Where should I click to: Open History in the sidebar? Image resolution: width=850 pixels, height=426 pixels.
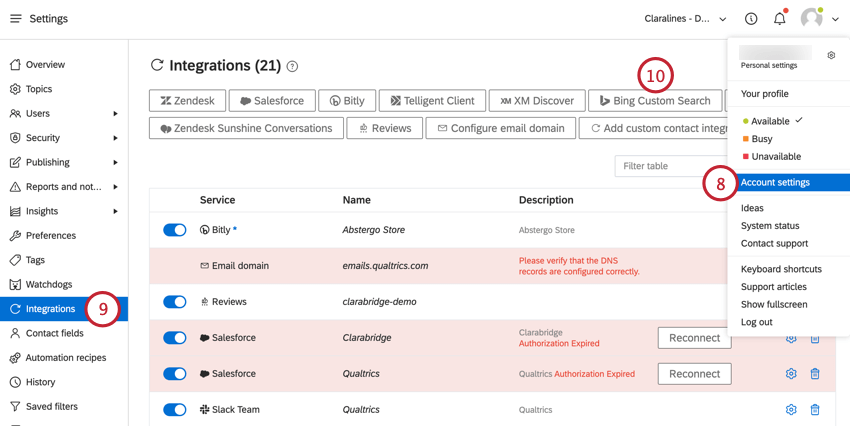tap(41, 382)
